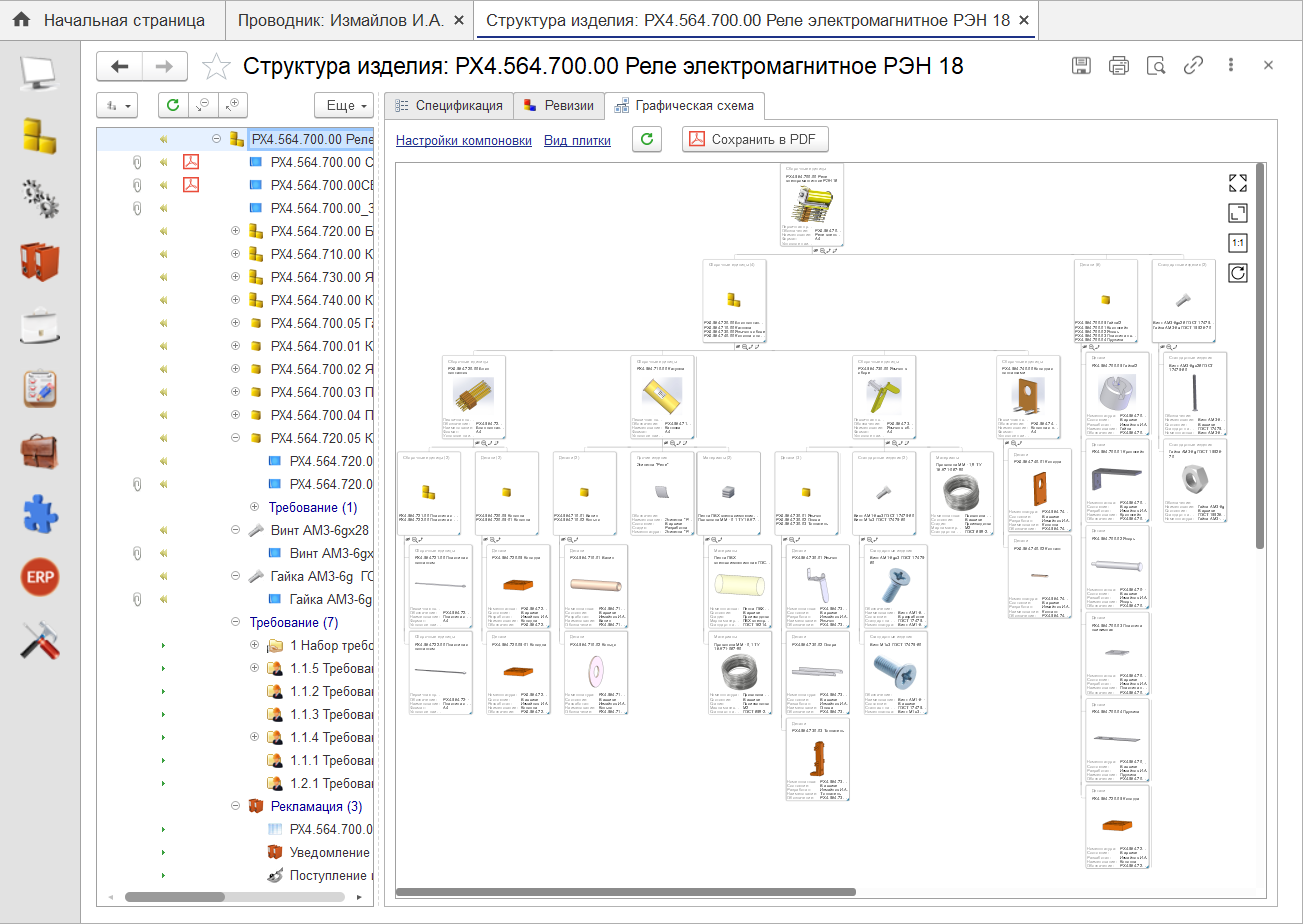Expand the PX4.564.720.00 tree node
Screen dimensions: 1303x924
236,231
